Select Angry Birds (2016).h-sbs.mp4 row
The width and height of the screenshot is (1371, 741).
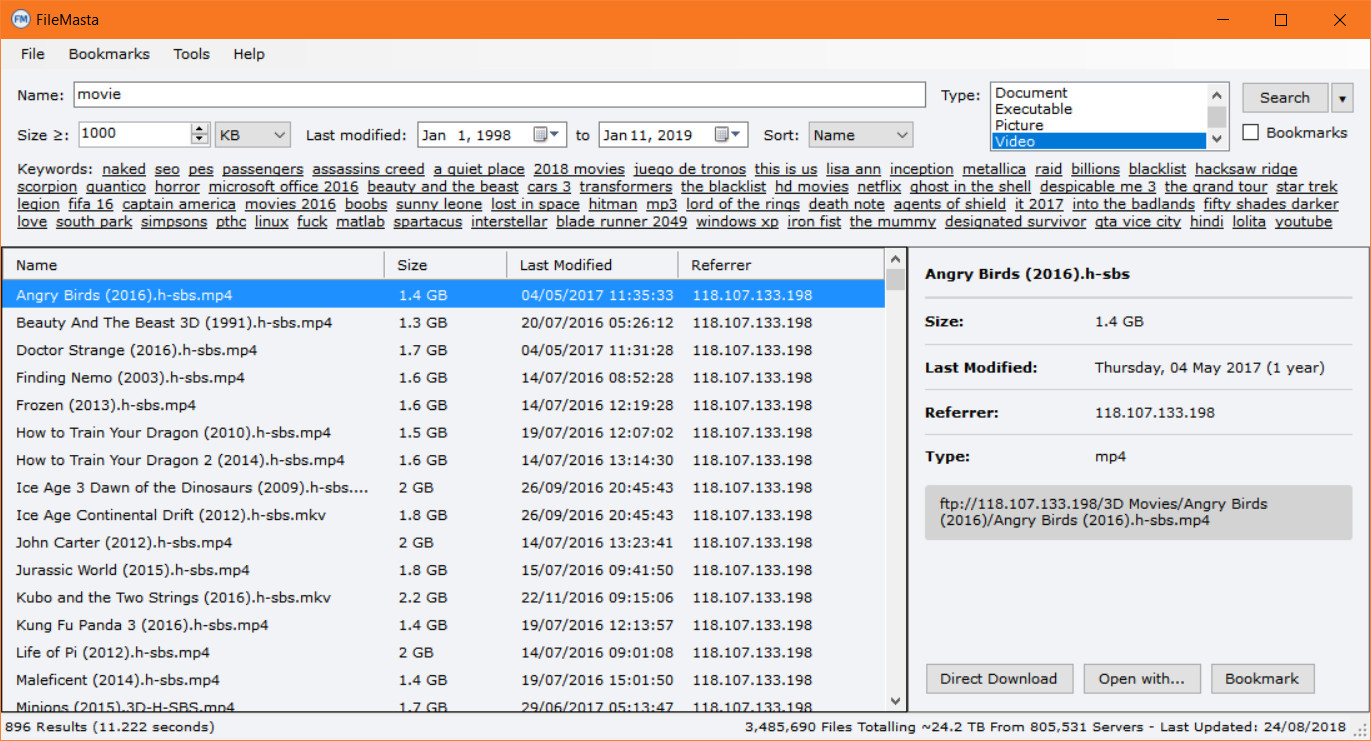click(443, 295)
